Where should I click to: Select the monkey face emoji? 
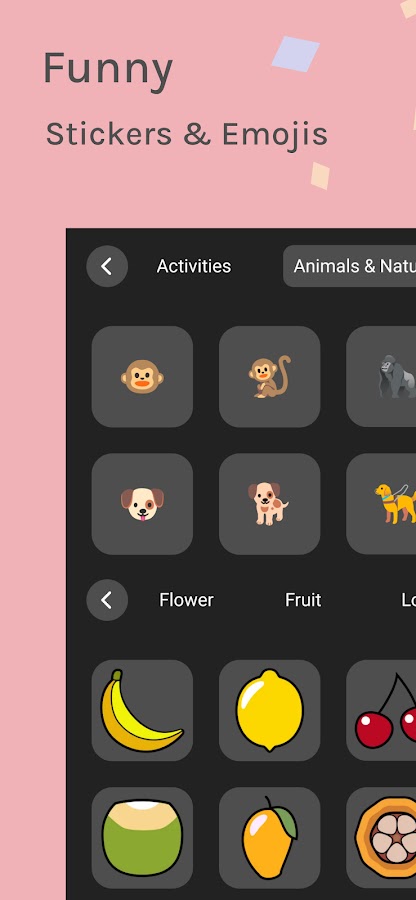click(x=142, y=377)
